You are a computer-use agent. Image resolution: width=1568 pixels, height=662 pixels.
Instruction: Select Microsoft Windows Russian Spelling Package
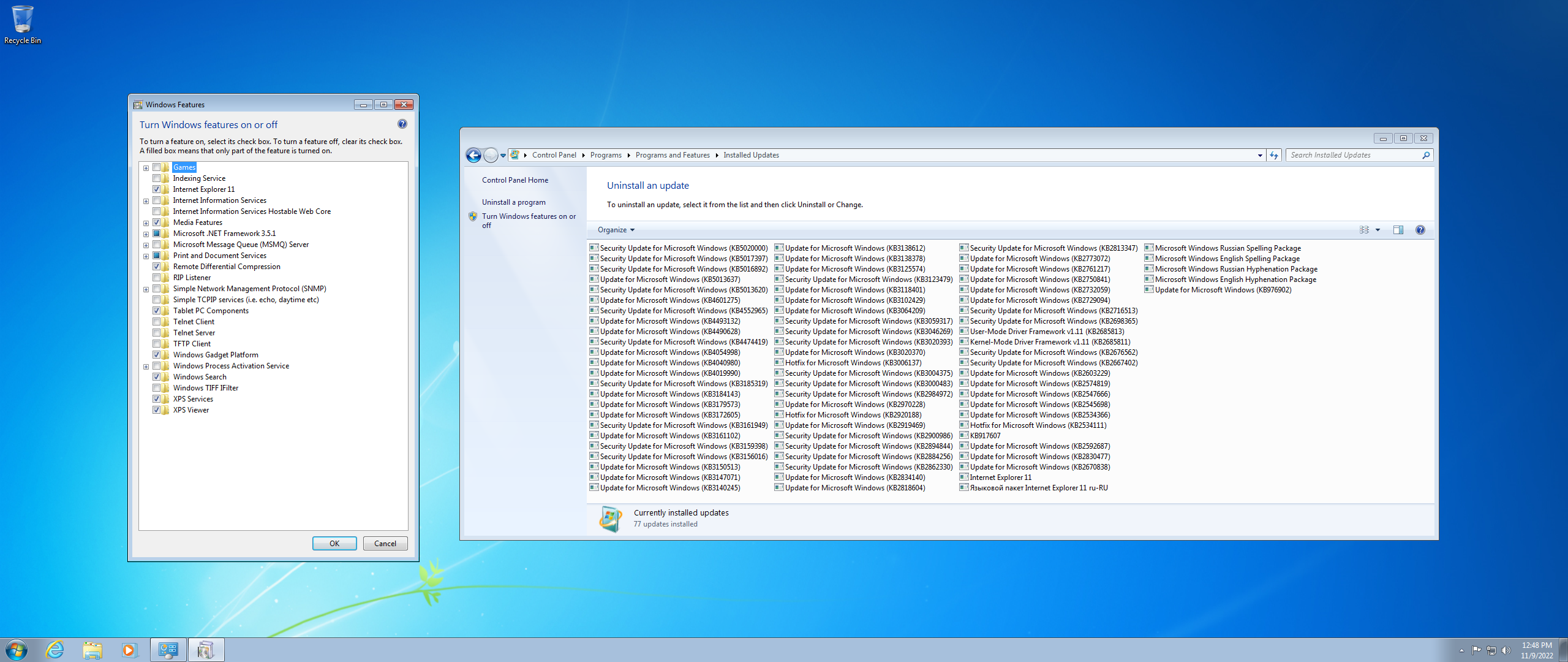coord(1223,248)
